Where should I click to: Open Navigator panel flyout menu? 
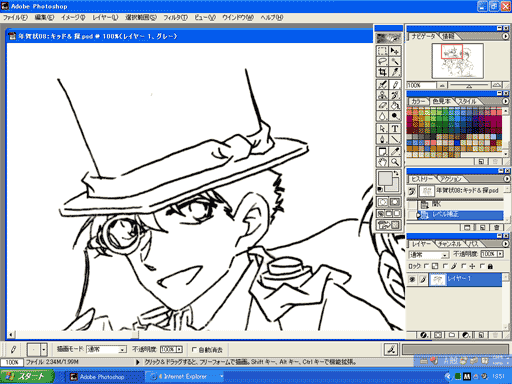[x=506, y=36]
